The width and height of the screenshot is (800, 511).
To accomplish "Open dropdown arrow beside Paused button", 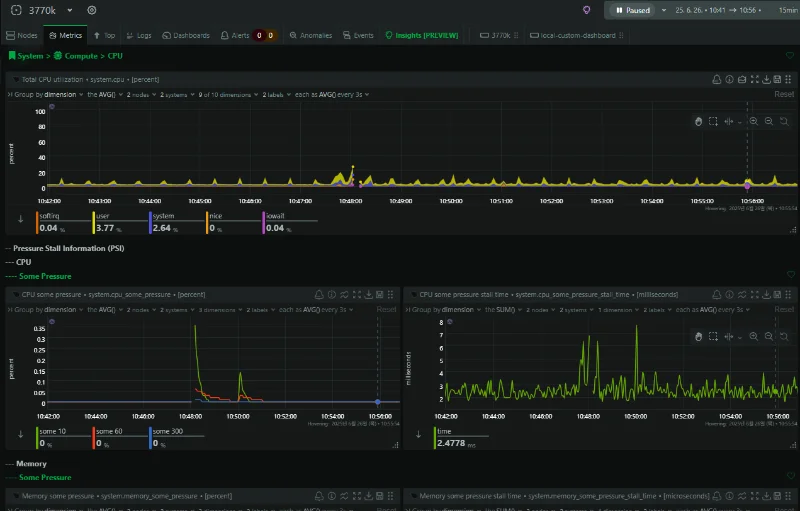I will (x=664, y=10).
